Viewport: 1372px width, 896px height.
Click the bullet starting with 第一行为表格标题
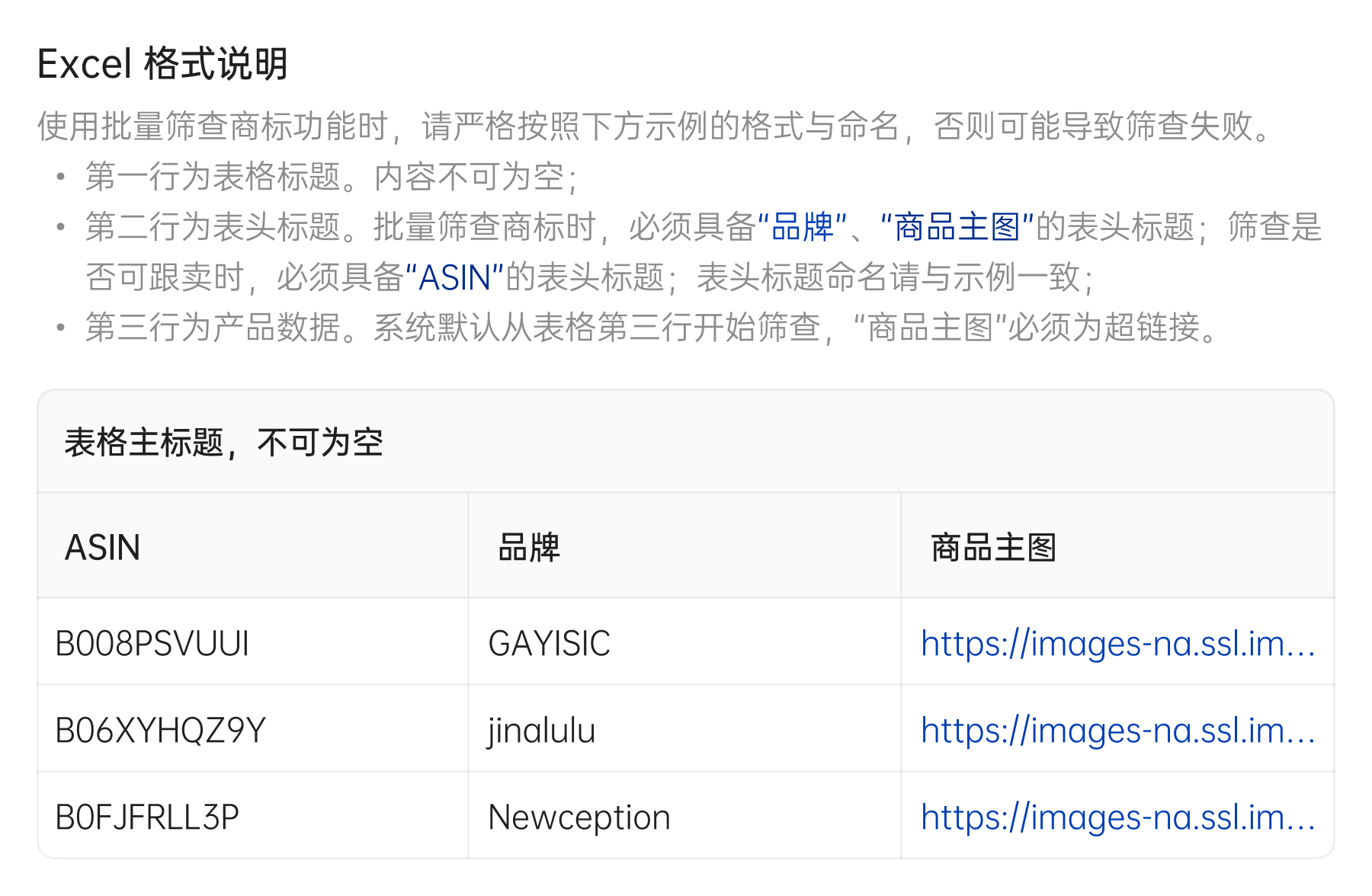332,177
